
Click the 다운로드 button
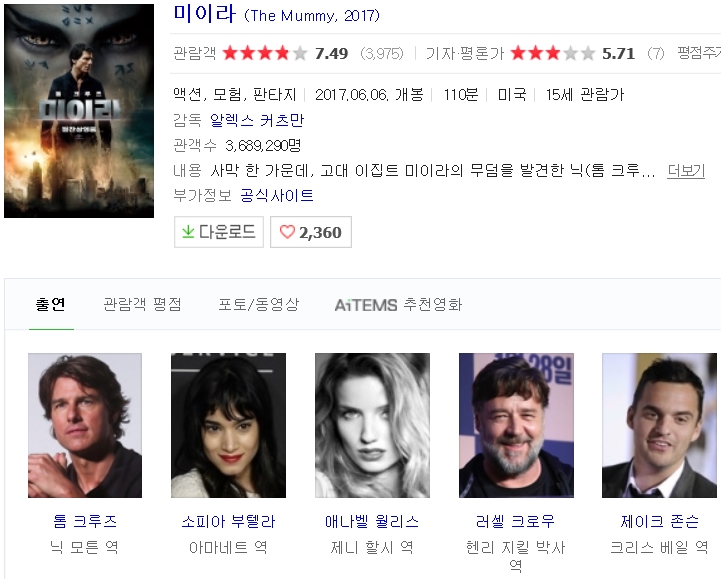click(219, 232)
